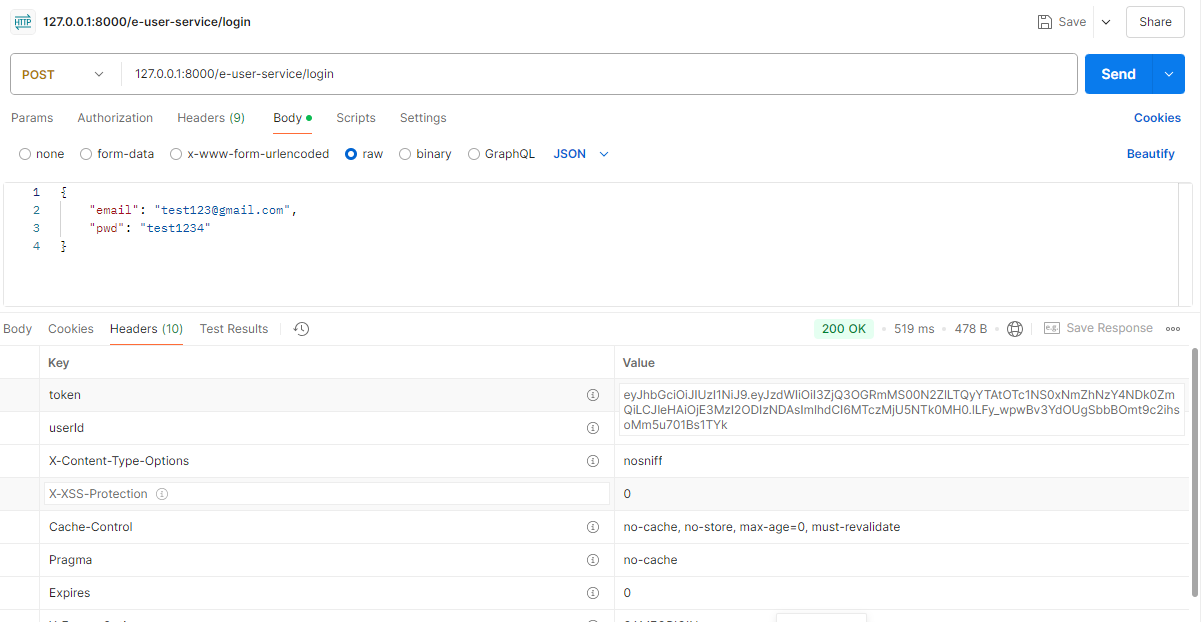The image size is (1202, 622).
Task: Expand the Send button arrow options
Action: point(1169,74)
